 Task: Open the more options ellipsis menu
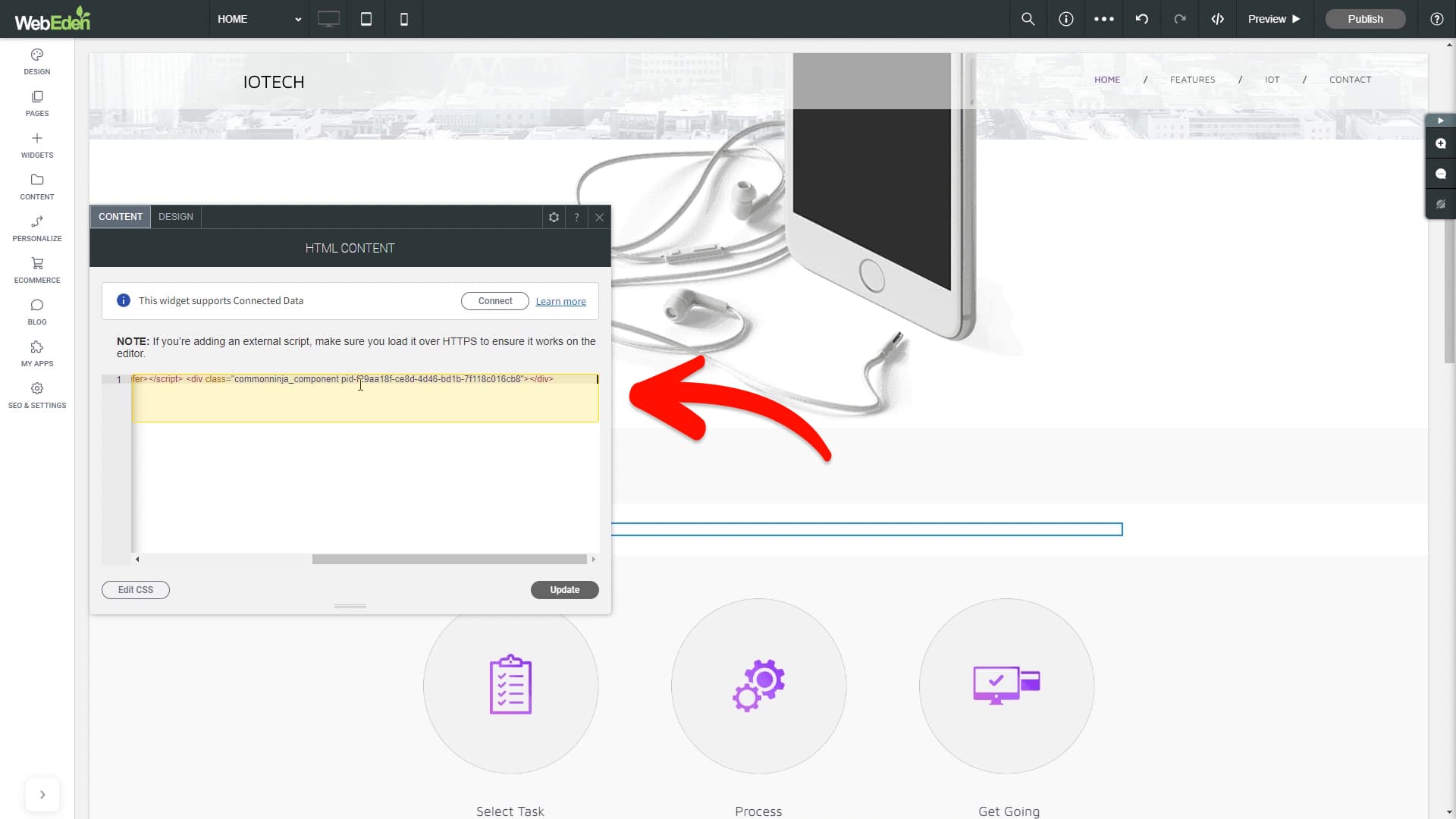click(x=1104, y=19)
